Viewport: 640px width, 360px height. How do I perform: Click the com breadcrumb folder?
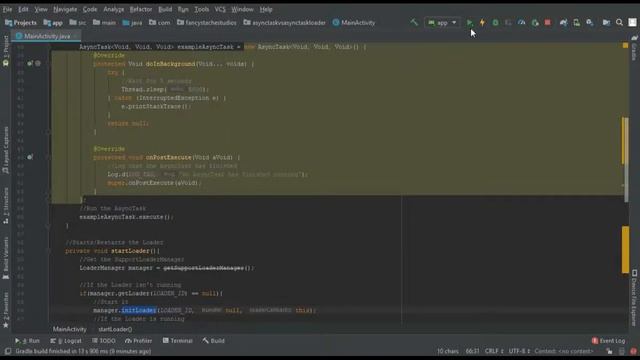click(160, 23)
